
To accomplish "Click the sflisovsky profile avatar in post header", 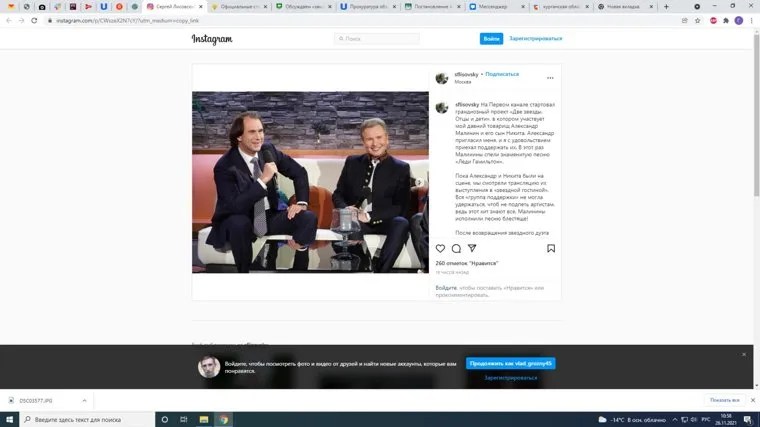I will pos(442,78).
